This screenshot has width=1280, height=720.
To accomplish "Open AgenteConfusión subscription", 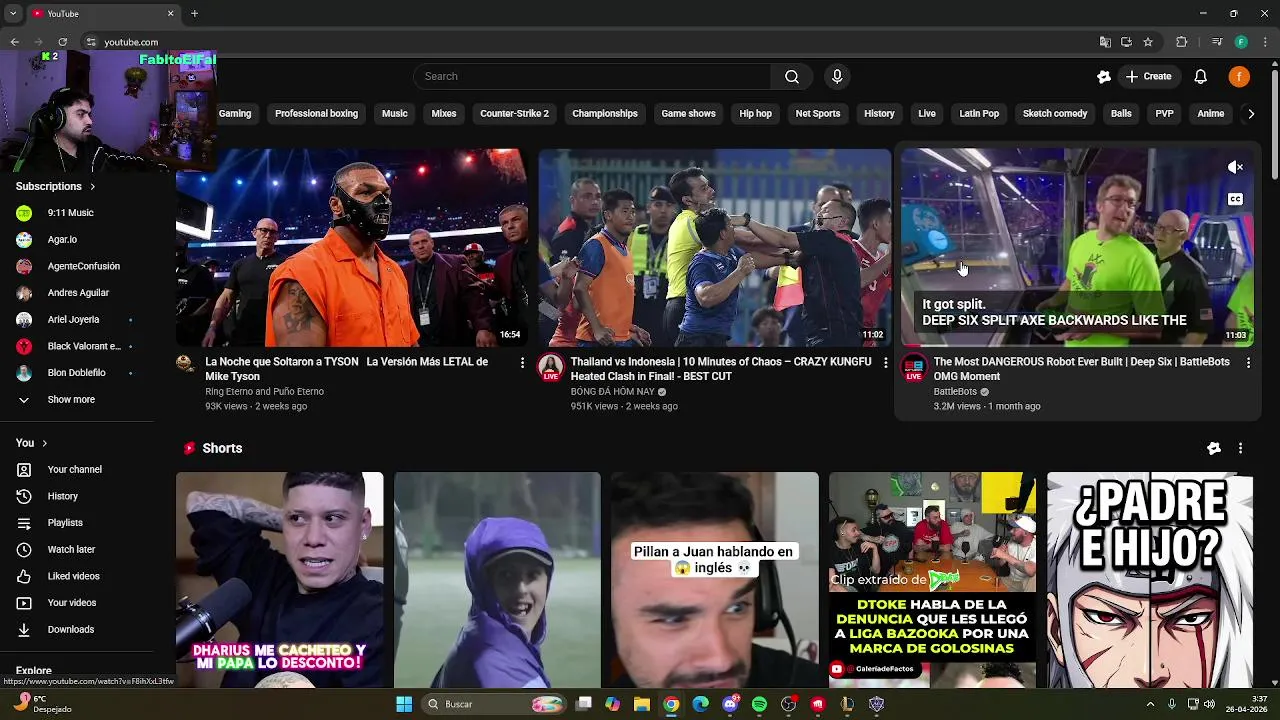I will [x=82, y=266].
